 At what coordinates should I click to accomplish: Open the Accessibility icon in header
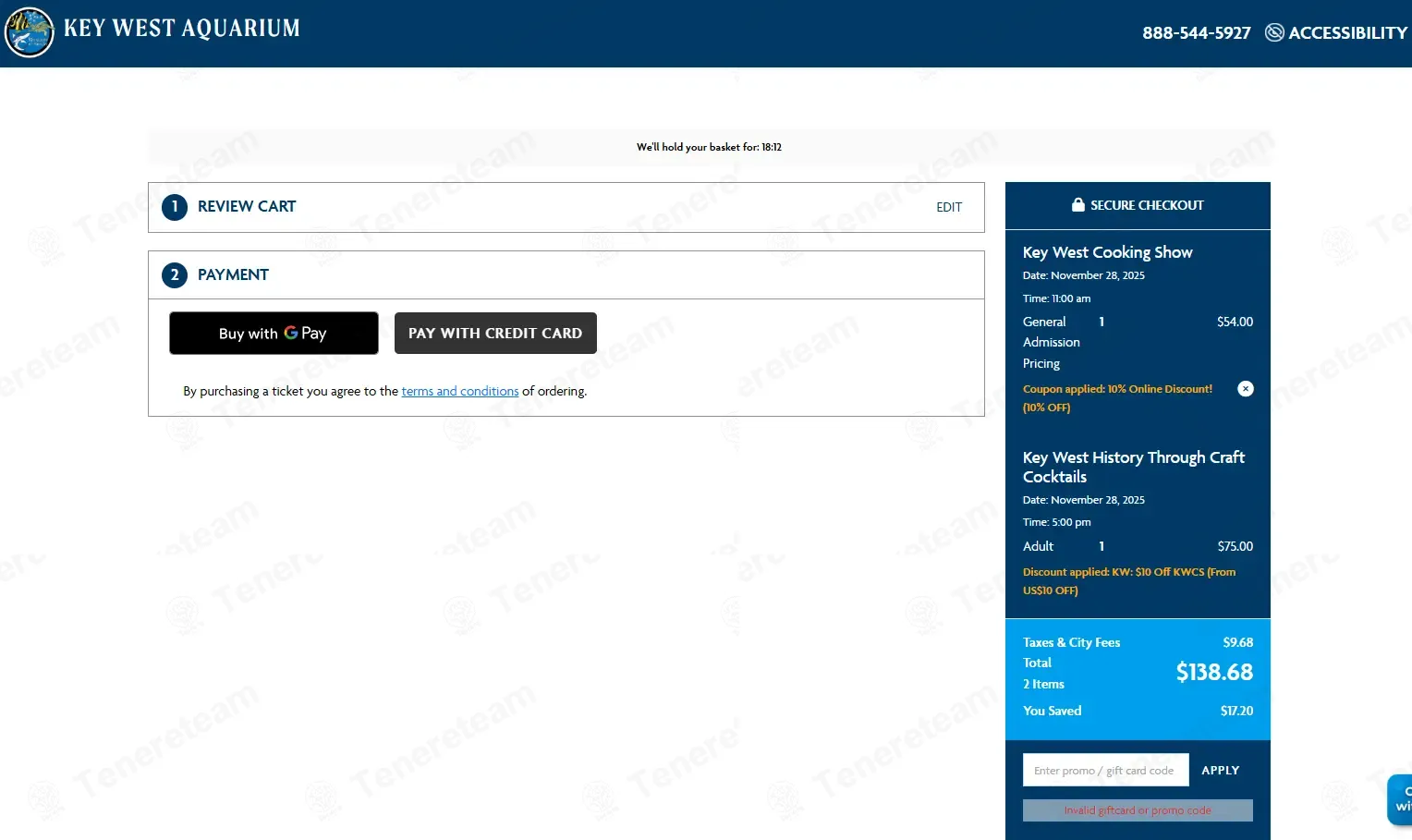click(1274, 32)
